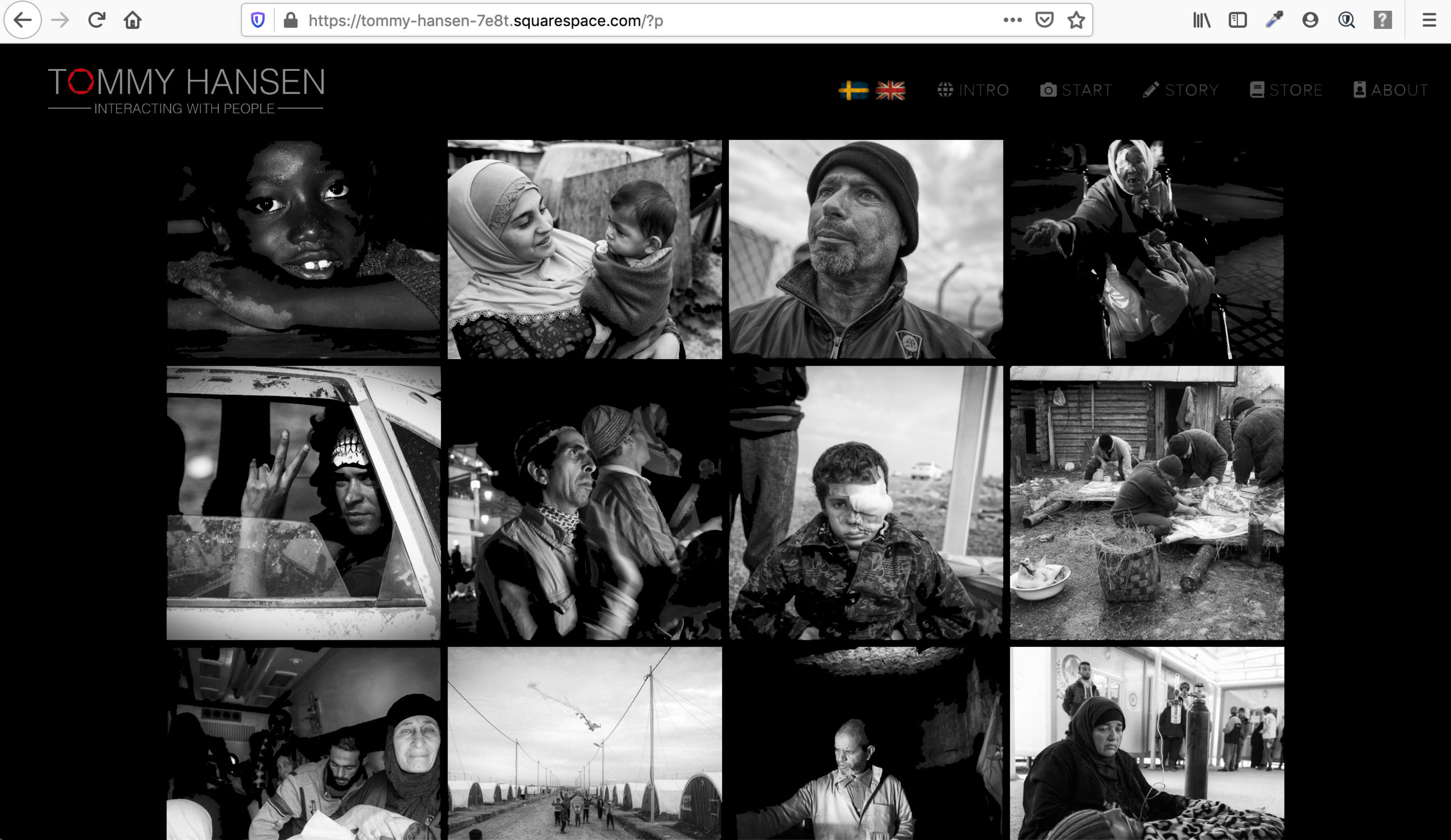Image resolution: width=1451 pixels, height=840 pixels.
Task: Open the Library bookmarks icon
Action: point(1201,20)
